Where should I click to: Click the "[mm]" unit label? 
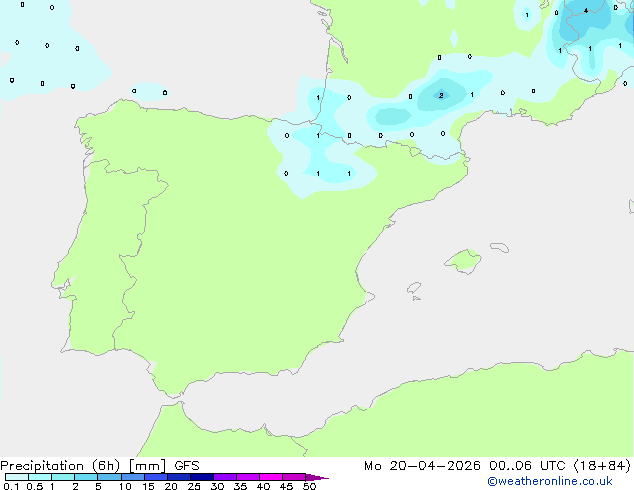click(x=147, y=466)
